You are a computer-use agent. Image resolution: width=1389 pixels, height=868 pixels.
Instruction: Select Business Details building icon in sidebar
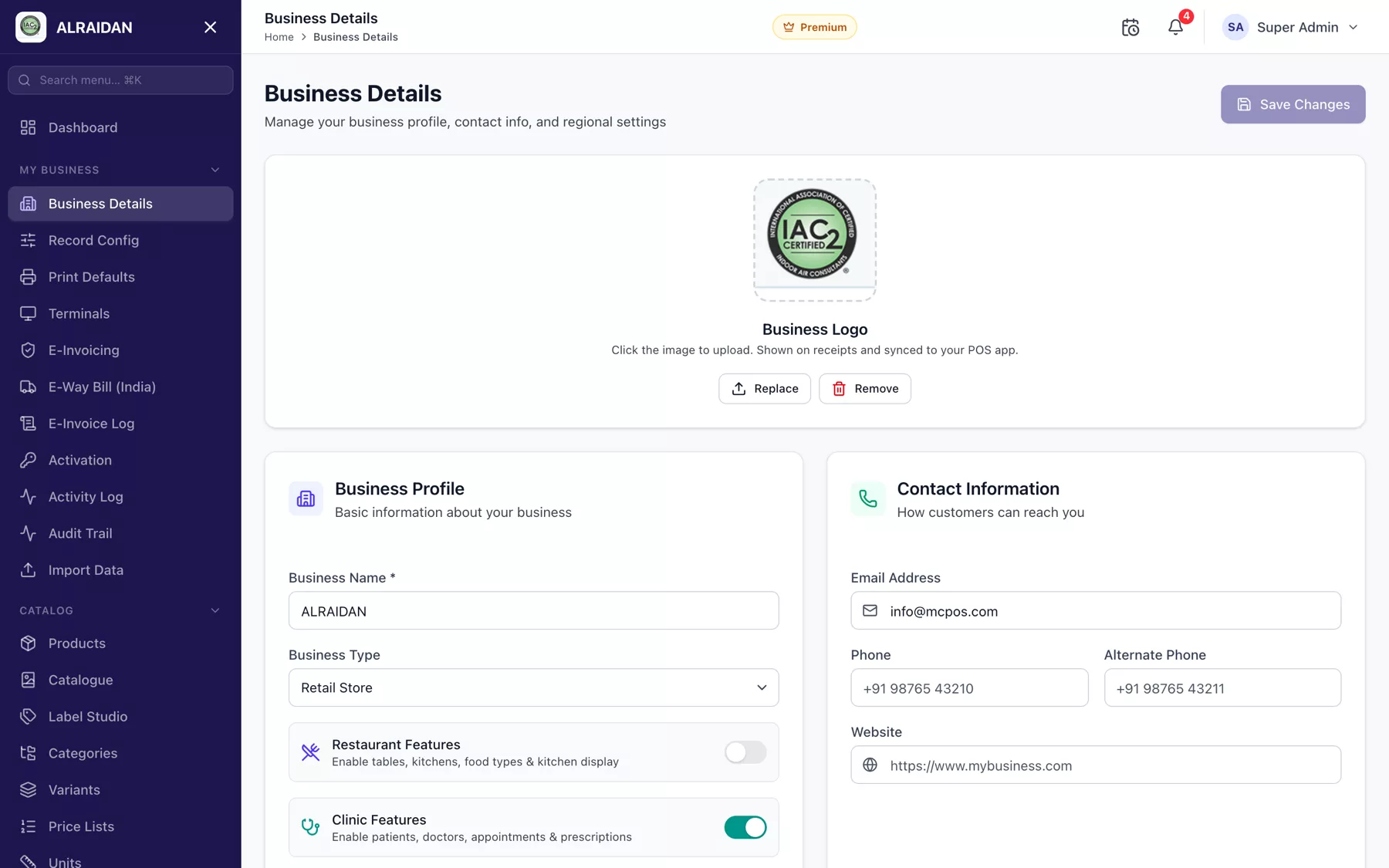29,204
